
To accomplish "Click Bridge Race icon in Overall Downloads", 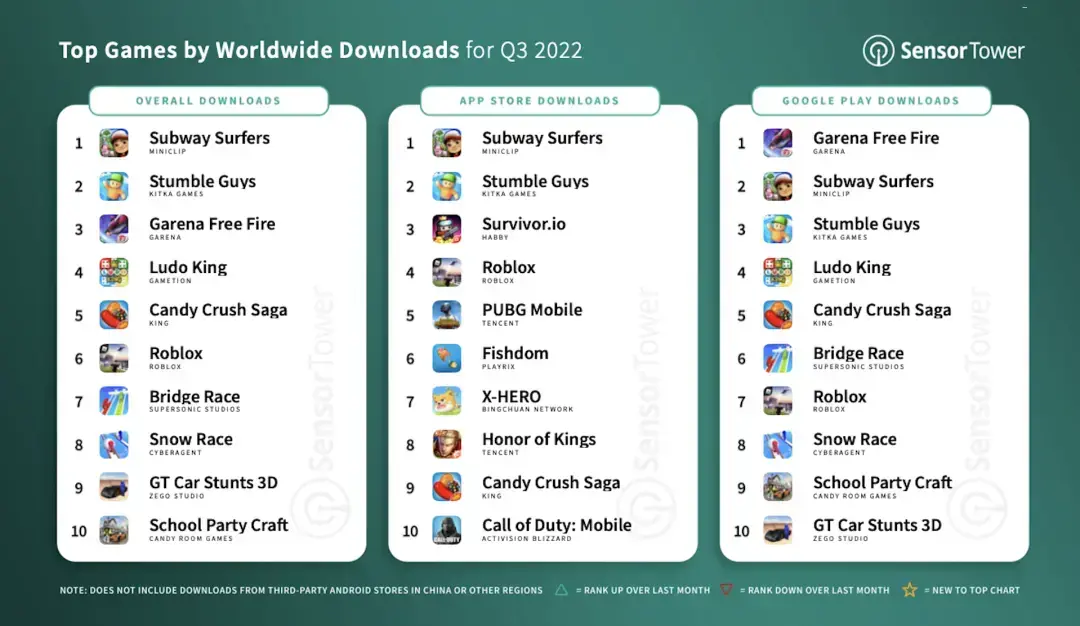I will point(114,401).
